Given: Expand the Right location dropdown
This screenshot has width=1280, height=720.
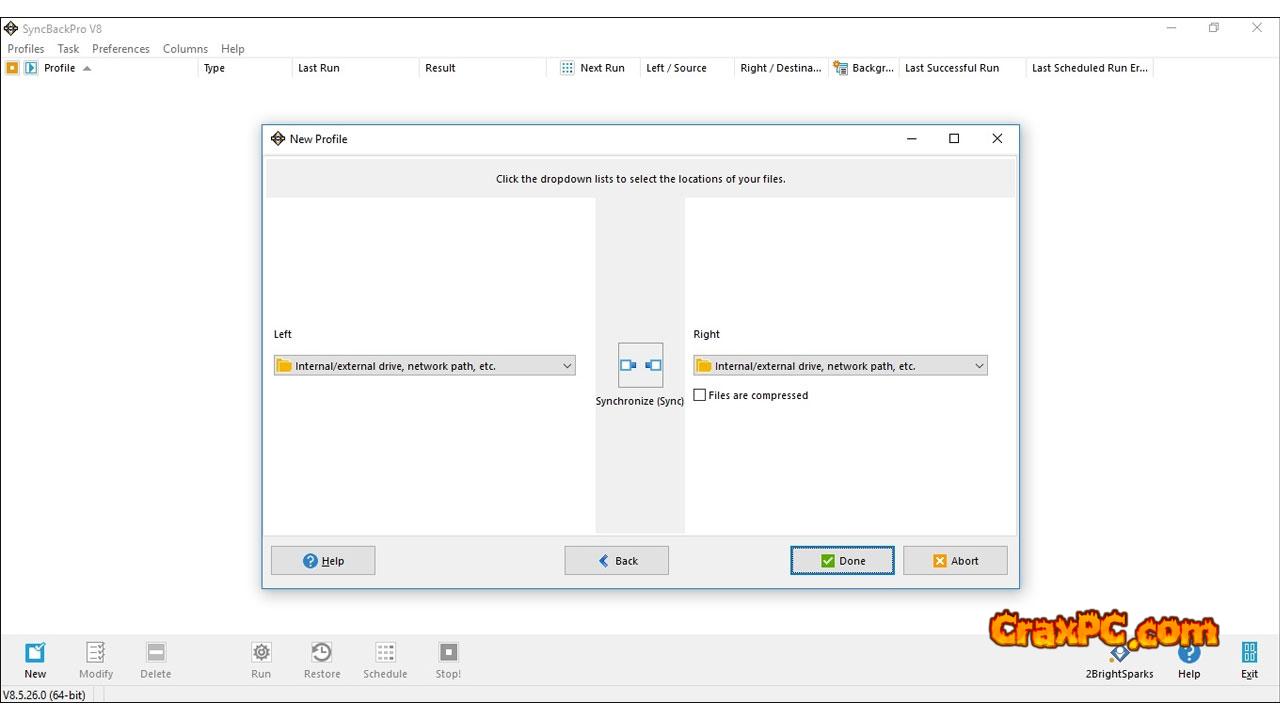Looking at the screenshot, I should point(840,366).
